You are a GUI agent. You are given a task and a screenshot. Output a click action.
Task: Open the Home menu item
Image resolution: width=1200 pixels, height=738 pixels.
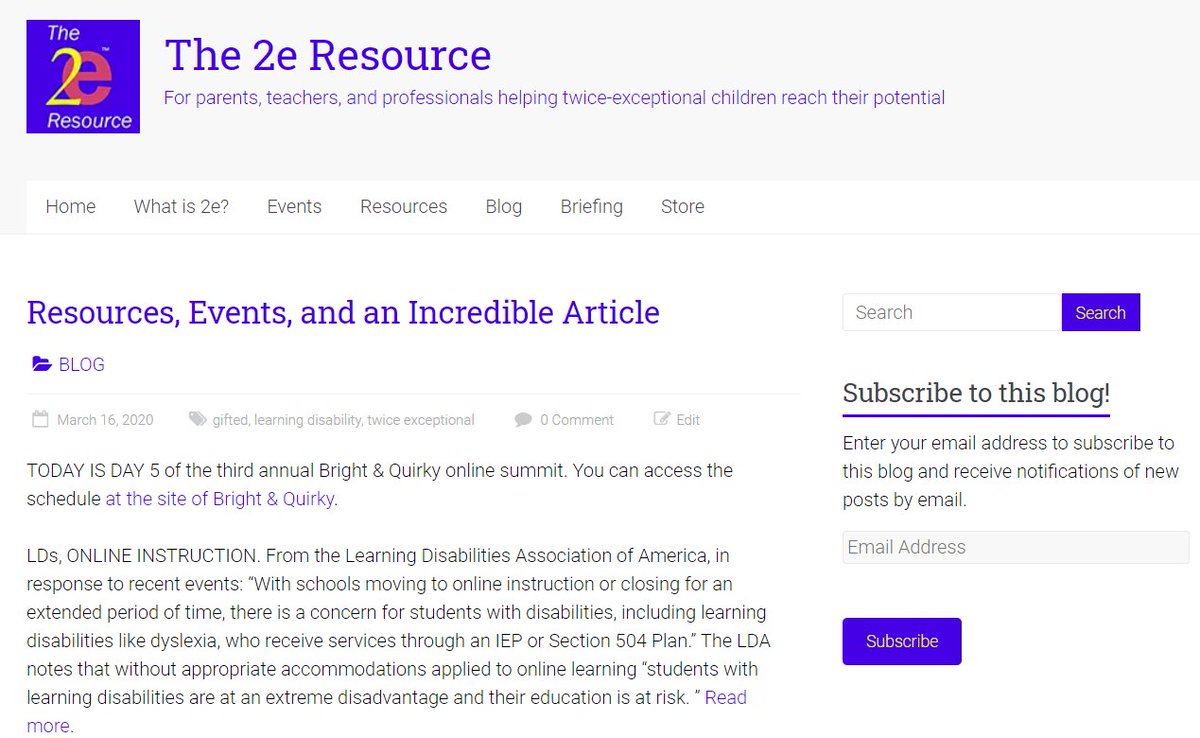click(70, 207)
